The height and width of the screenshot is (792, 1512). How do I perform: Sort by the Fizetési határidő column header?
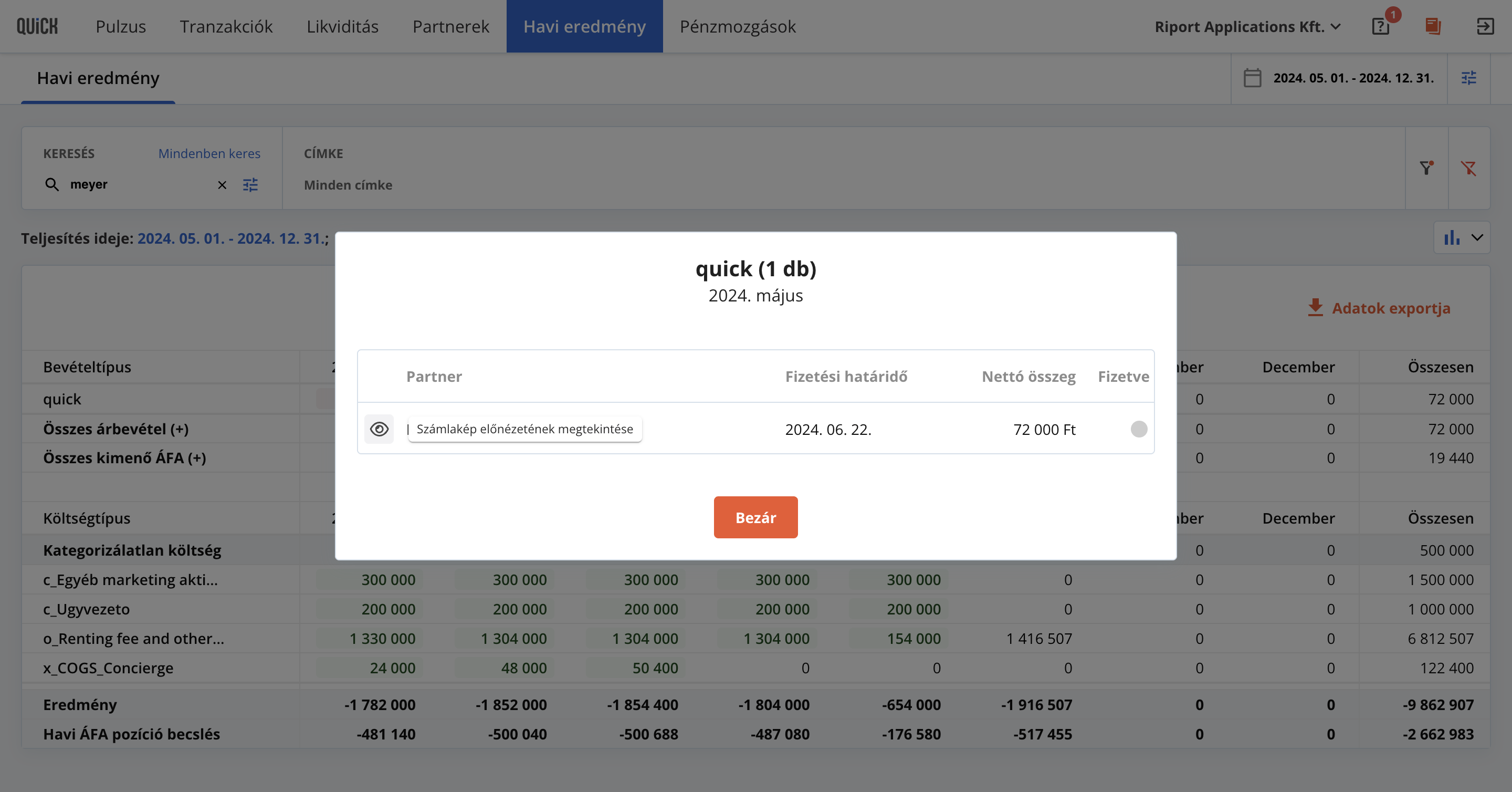click(x=846, y=377)
